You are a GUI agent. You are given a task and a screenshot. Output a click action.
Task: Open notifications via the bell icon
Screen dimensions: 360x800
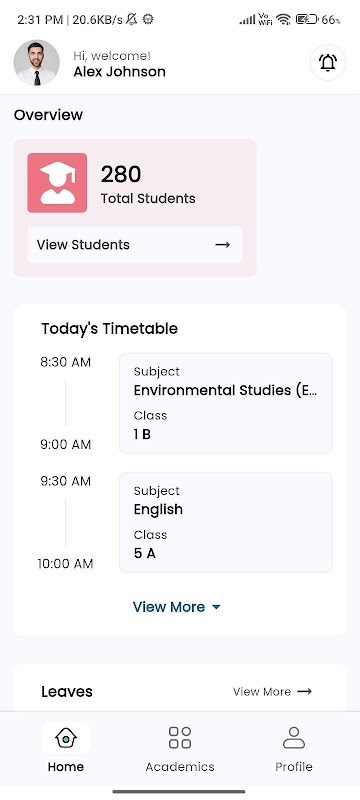327,63
